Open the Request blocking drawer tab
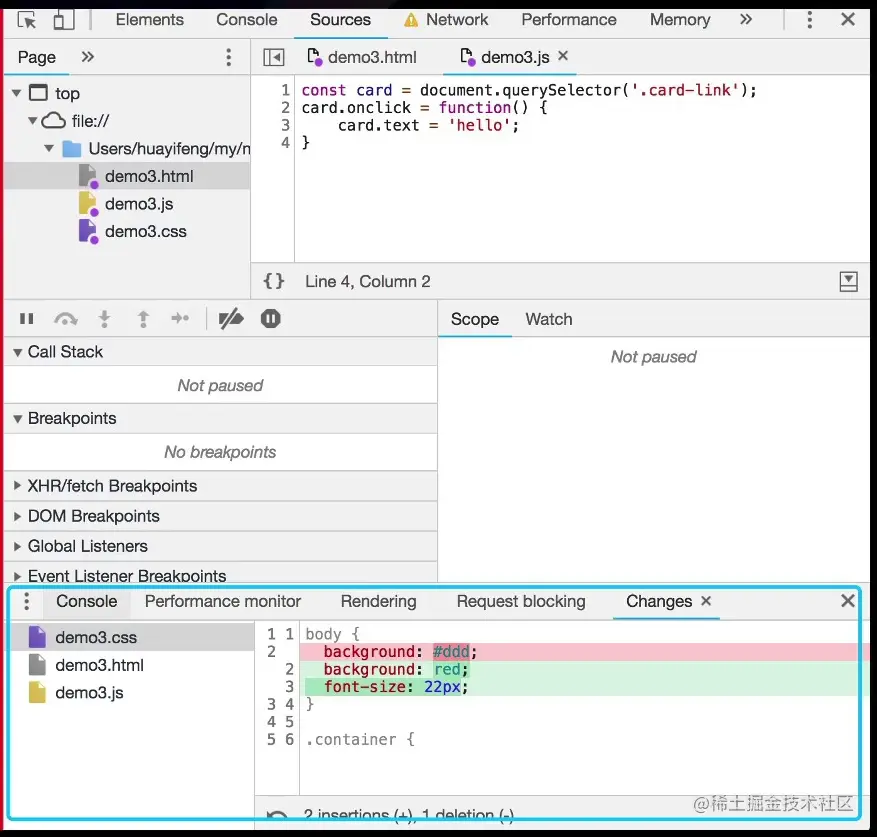This screenshot has height=837, width=877. pos(521,601)
